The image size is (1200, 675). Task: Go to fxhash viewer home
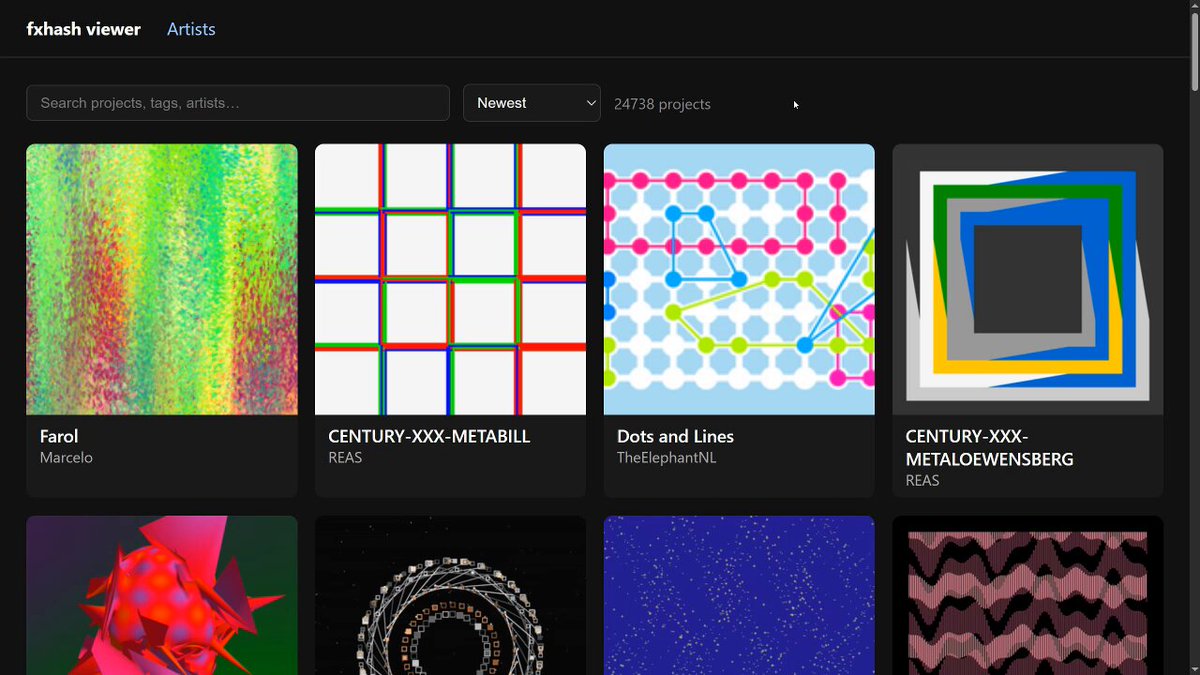[84, 29]
